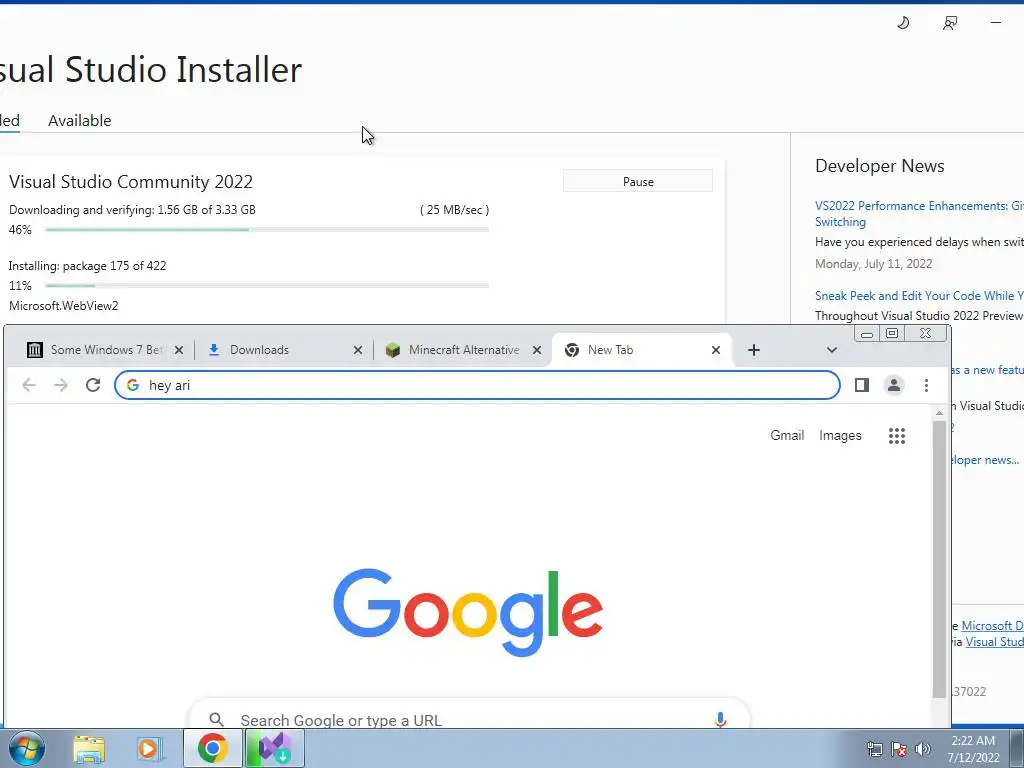
Task: Click Developer News heading
Action: [x=880, y=166]
